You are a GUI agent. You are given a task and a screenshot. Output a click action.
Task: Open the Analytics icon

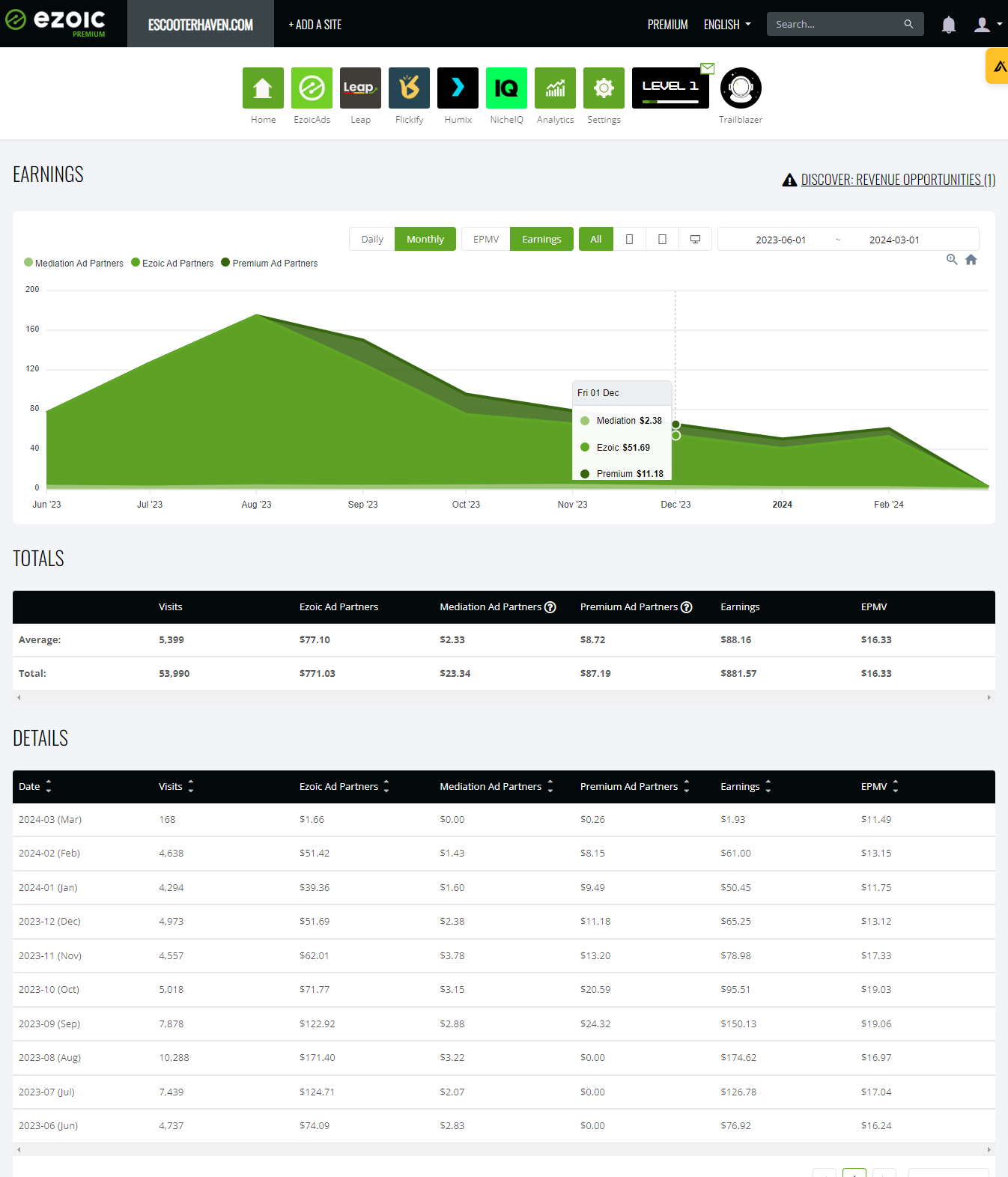(555, 88)
